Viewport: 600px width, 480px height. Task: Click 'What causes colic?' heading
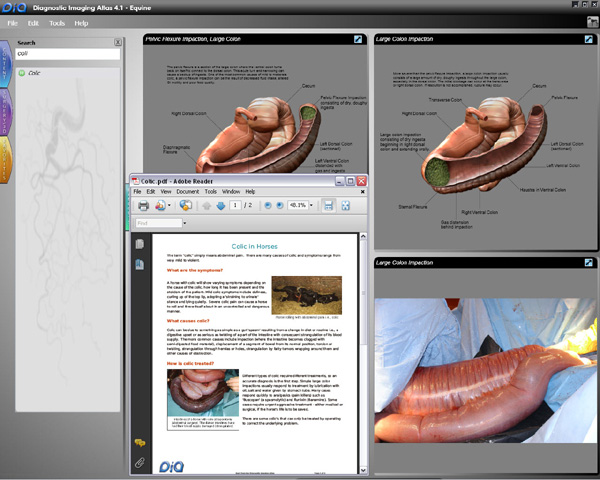click(188, 321)
